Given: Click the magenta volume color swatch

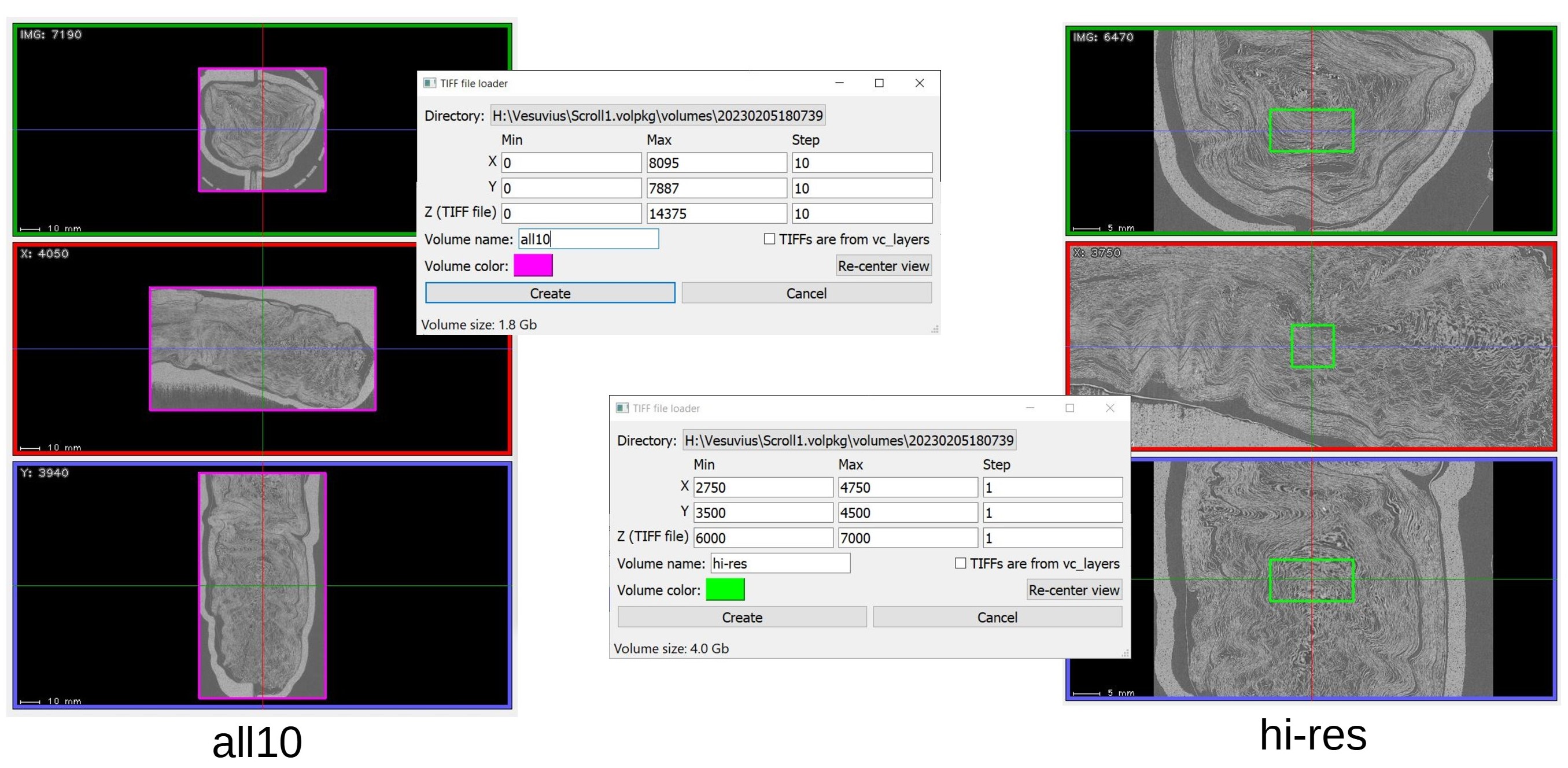Looking at the screenshot, I should tap(533, 265).
